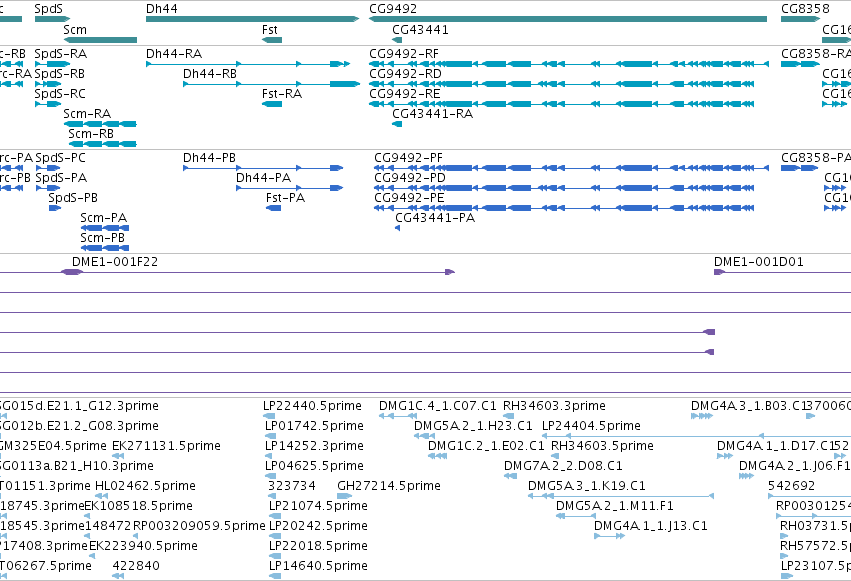Viewport: 851px width, 581px height.
Task: Select transcript Dh44-RB
Action: tap(271, 84)
